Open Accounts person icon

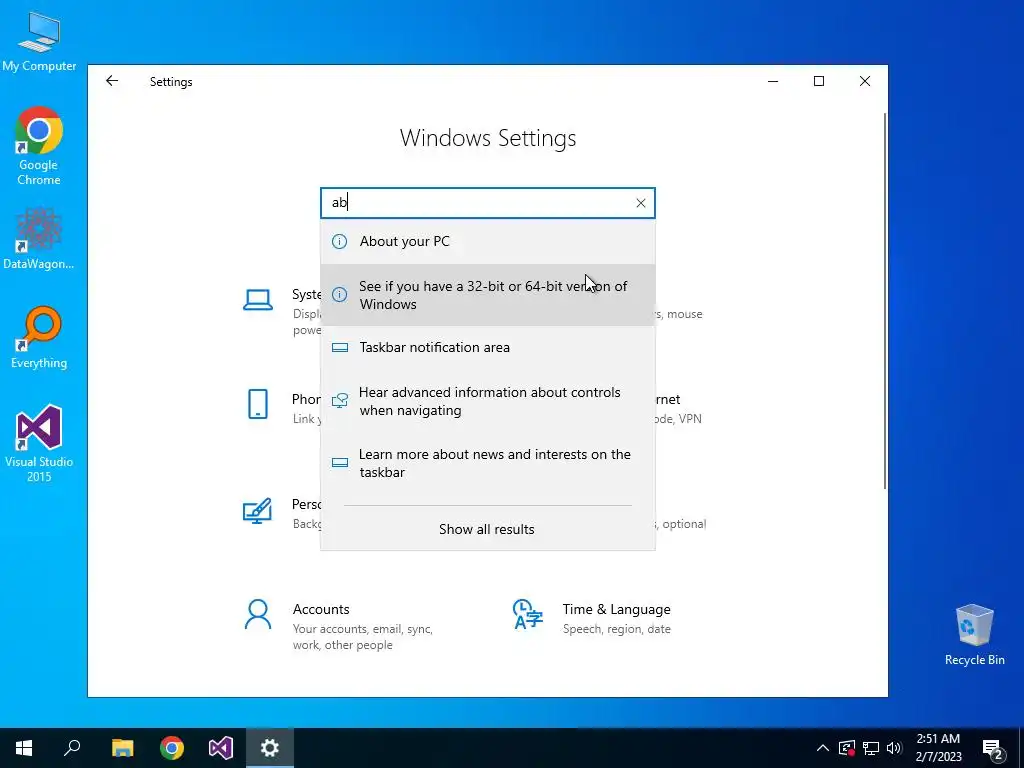pos(257,614)
